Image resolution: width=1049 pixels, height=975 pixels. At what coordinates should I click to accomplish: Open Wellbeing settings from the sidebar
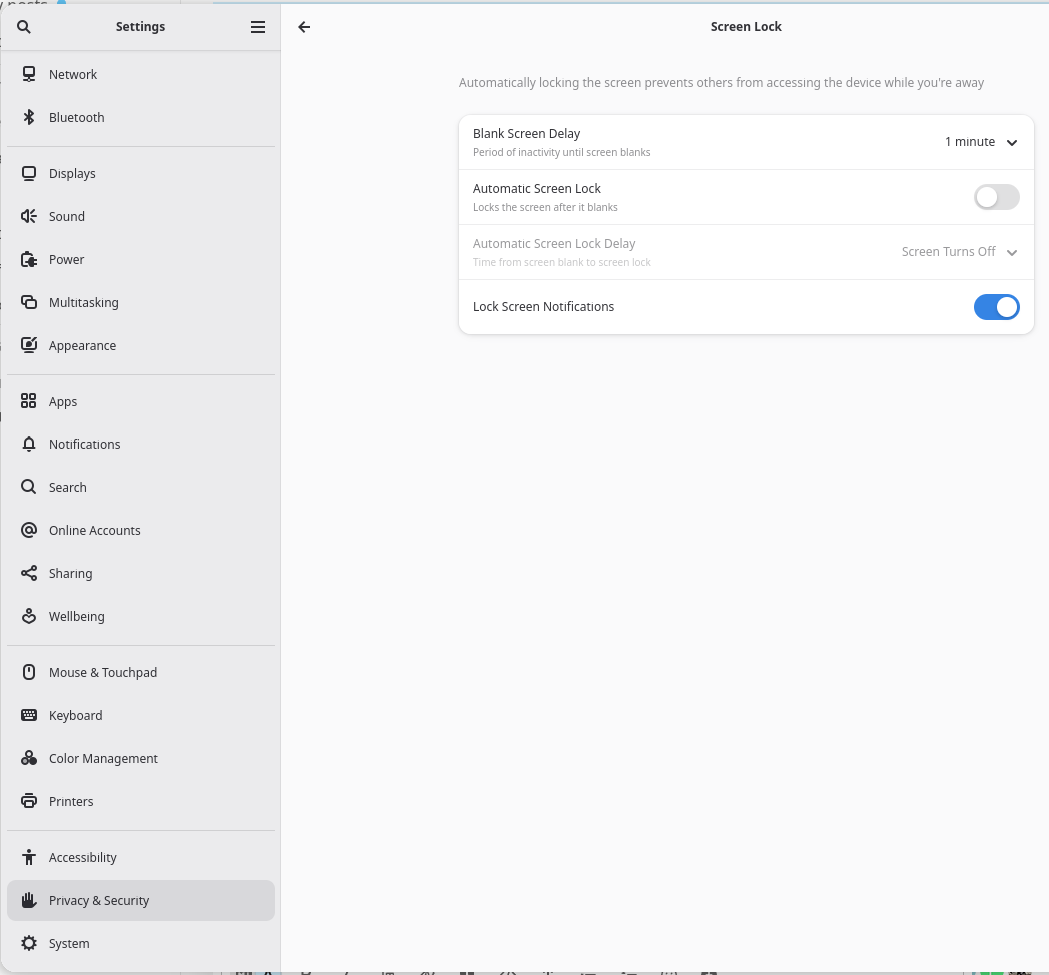click(76, 616)
